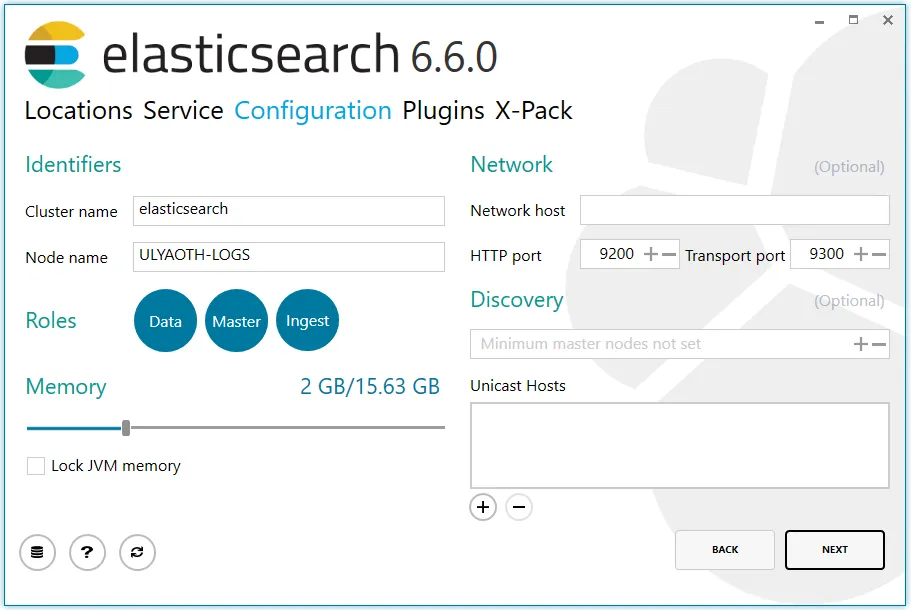Decrement minimum master nodes value
Screen dimensions: 911x610
879,344
